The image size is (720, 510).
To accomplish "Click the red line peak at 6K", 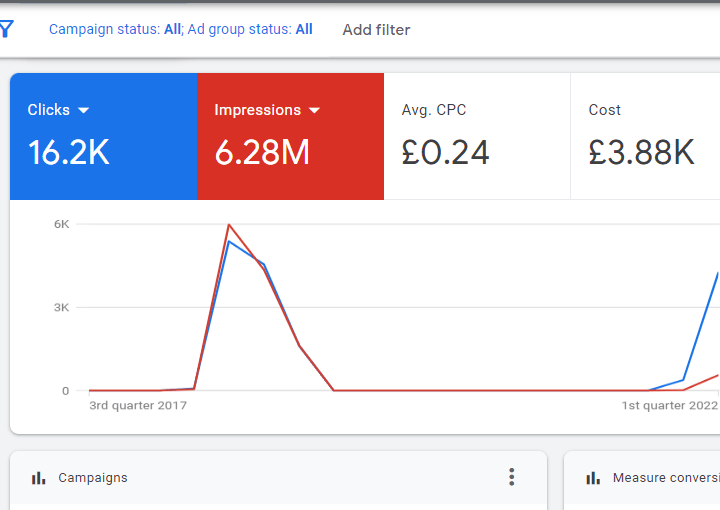I will pos(229,225).
